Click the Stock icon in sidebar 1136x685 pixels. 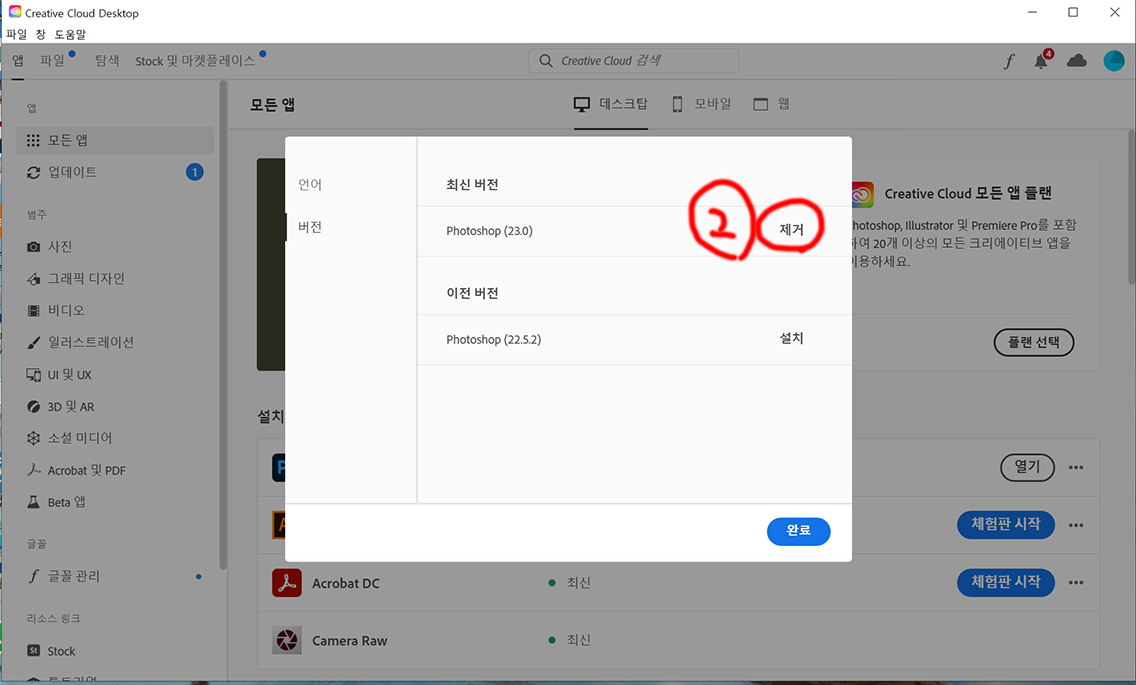click(33, 651)
